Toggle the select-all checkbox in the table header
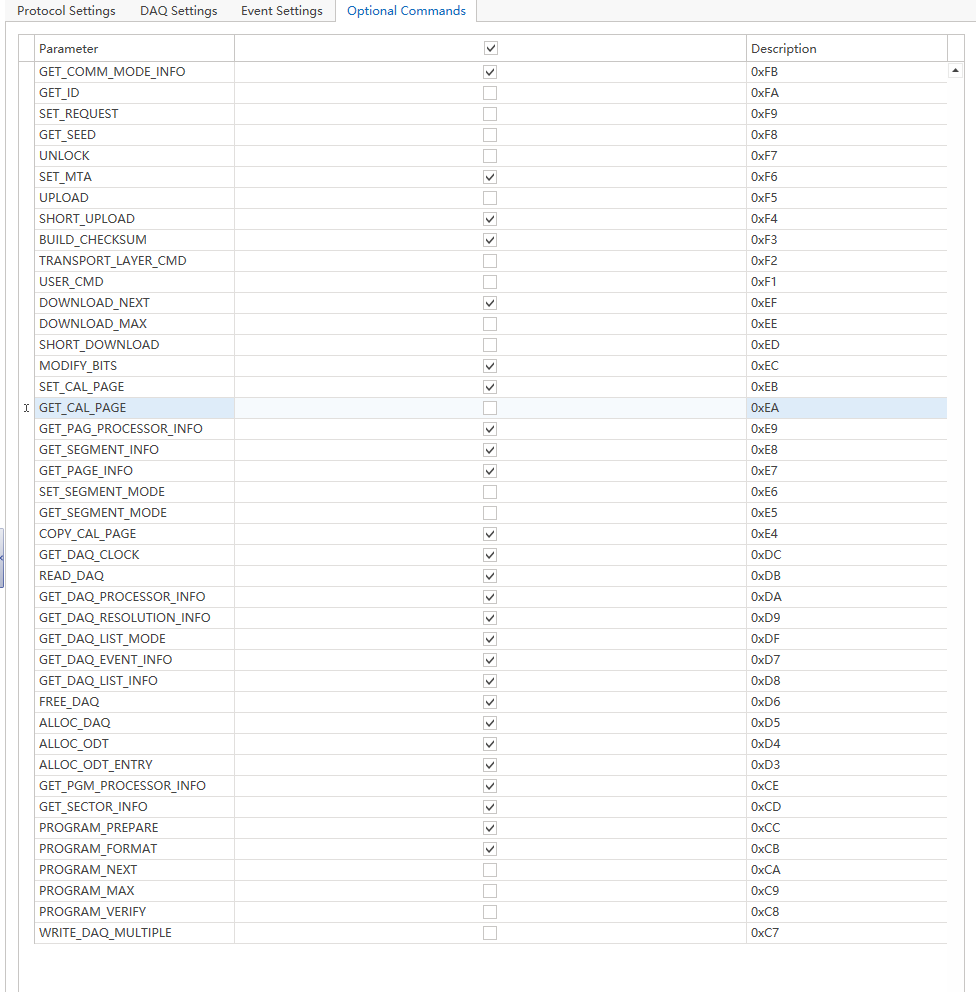The height and width of the screenshot is (992, 976). click(x=490, y=47)
